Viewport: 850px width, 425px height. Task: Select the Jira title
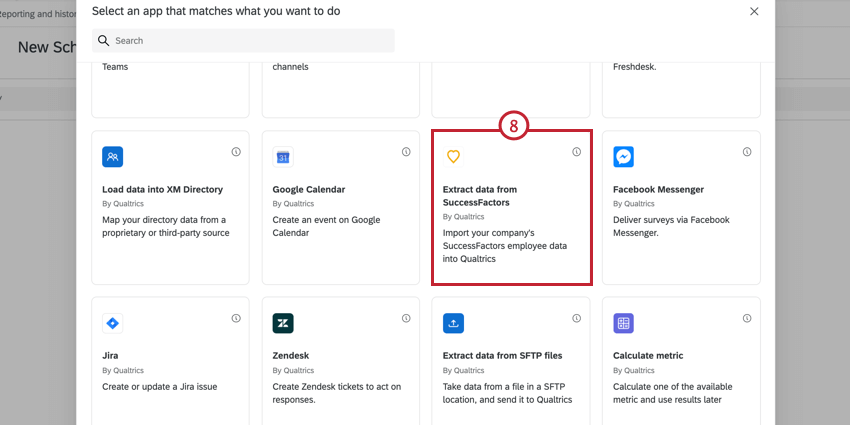coord(110,356)
